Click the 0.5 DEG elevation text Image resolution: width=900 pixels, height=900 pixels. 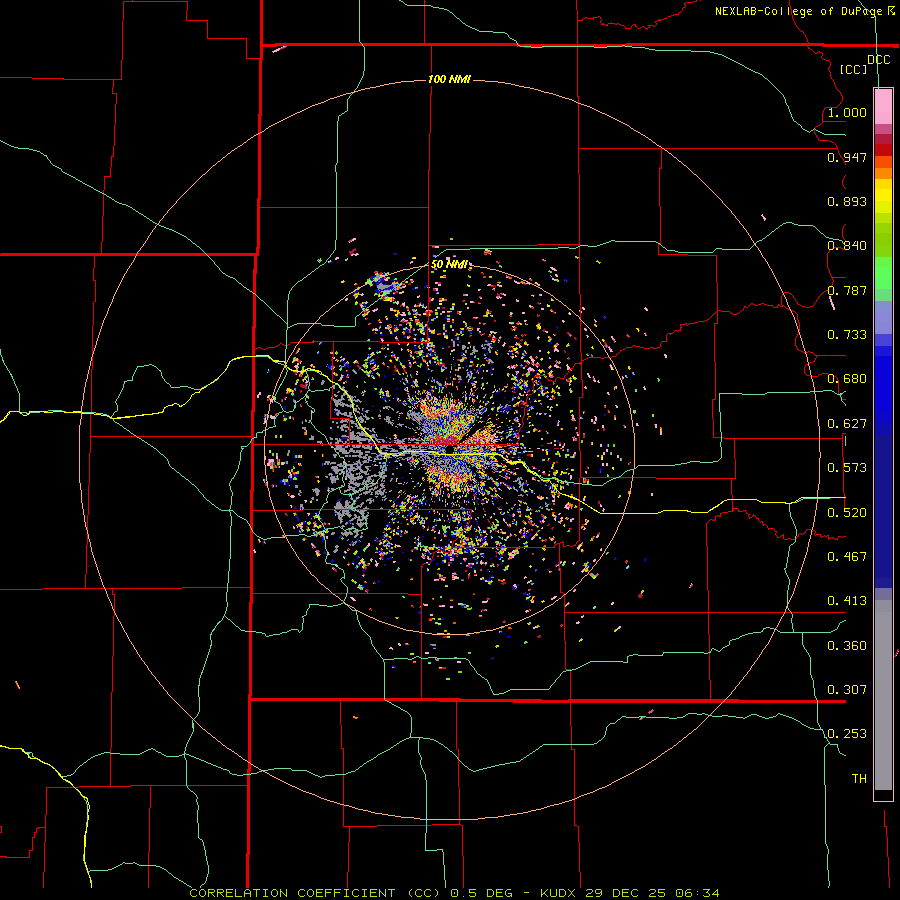[x=483, y=893]
